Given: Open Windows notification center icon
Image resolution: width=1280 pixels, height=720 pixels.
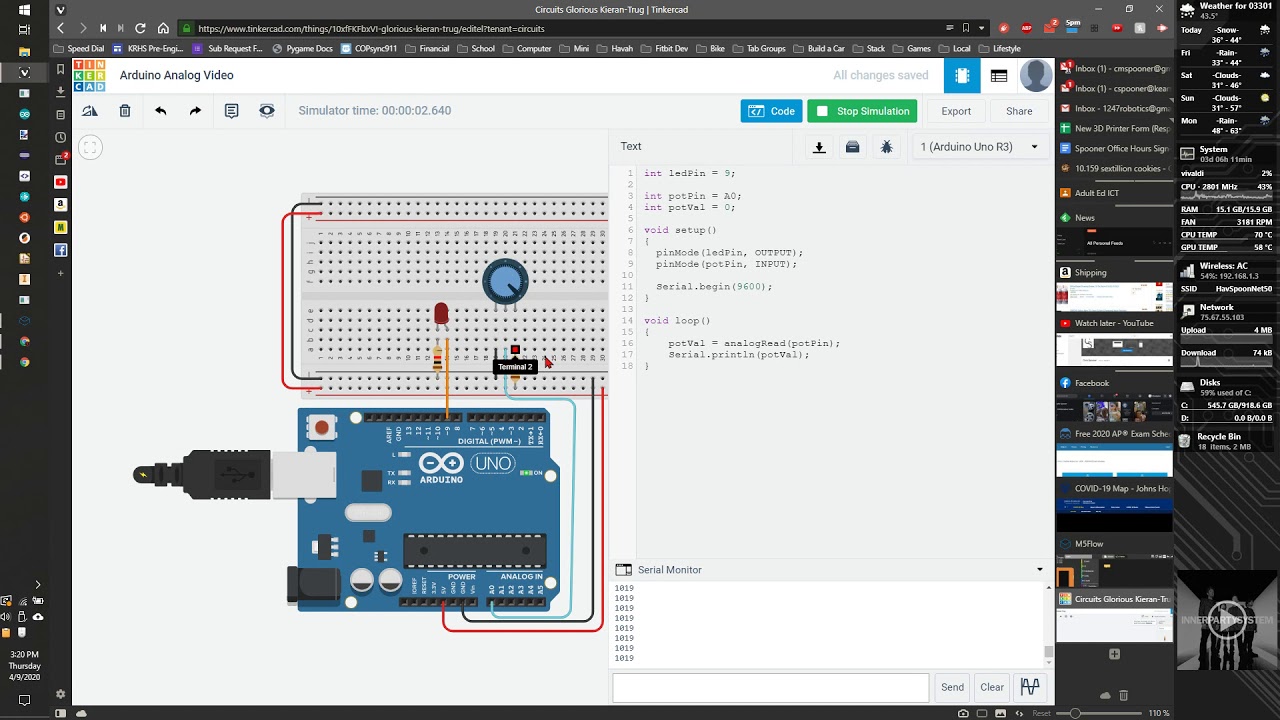Looking at the screenshot, I should pos(24,699).
